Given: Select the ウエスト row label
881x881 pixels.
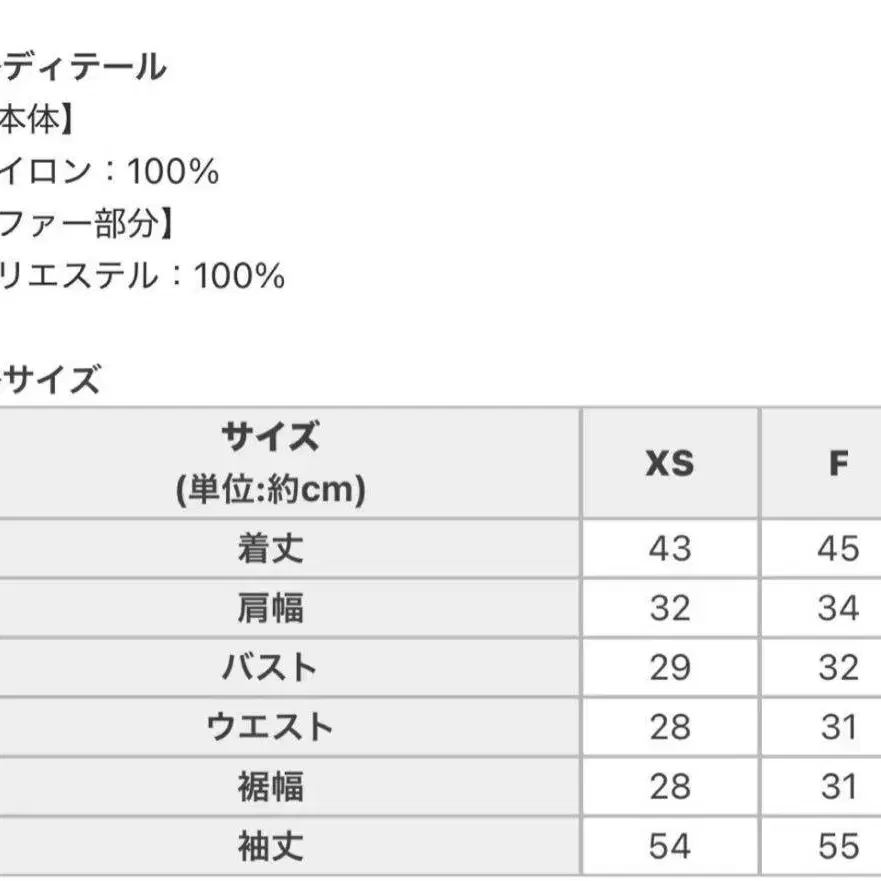Looking at the screenshot, I should 271,727.
